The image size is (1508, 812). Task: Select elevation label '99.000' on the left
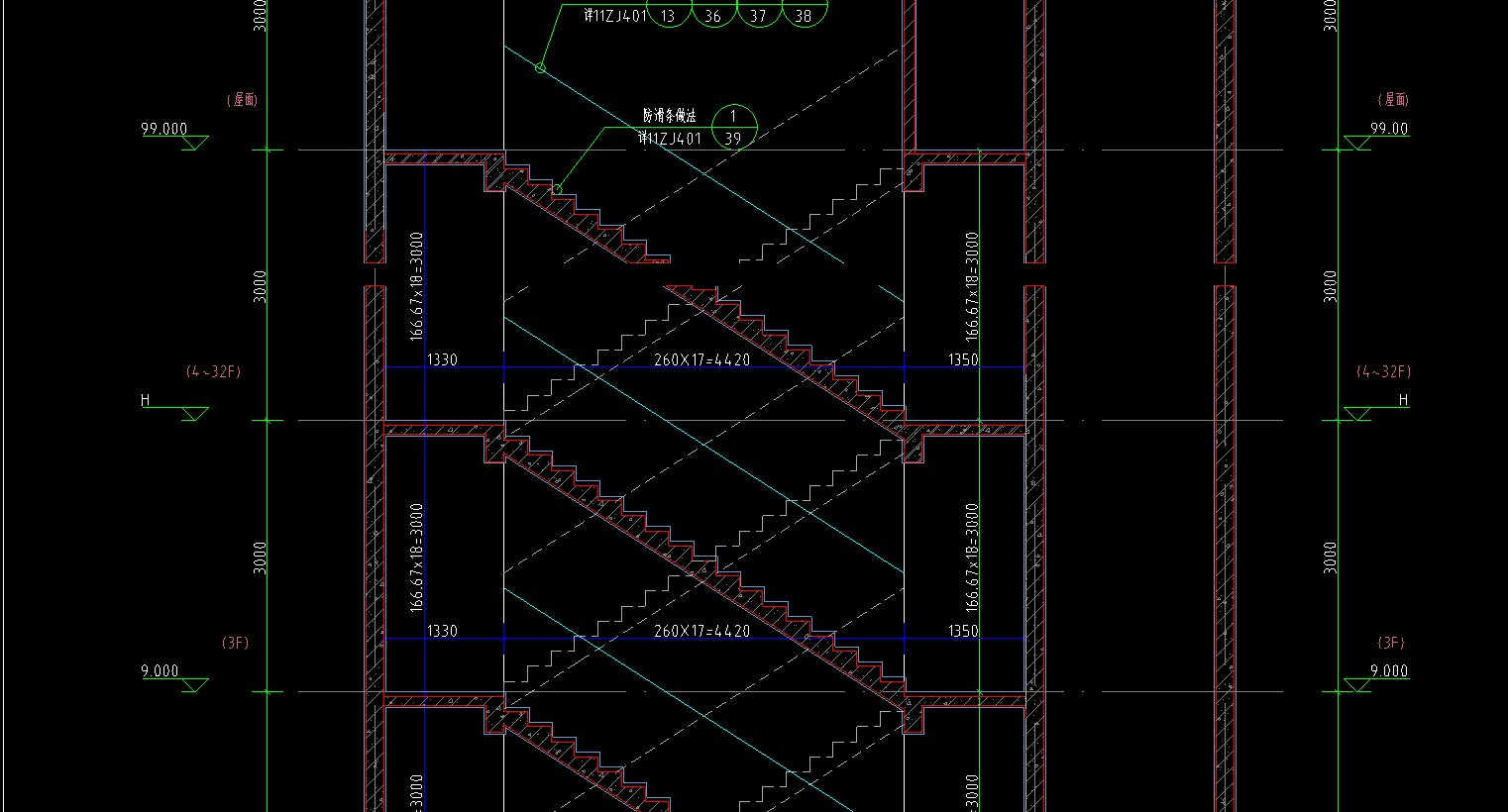point(164,129)
